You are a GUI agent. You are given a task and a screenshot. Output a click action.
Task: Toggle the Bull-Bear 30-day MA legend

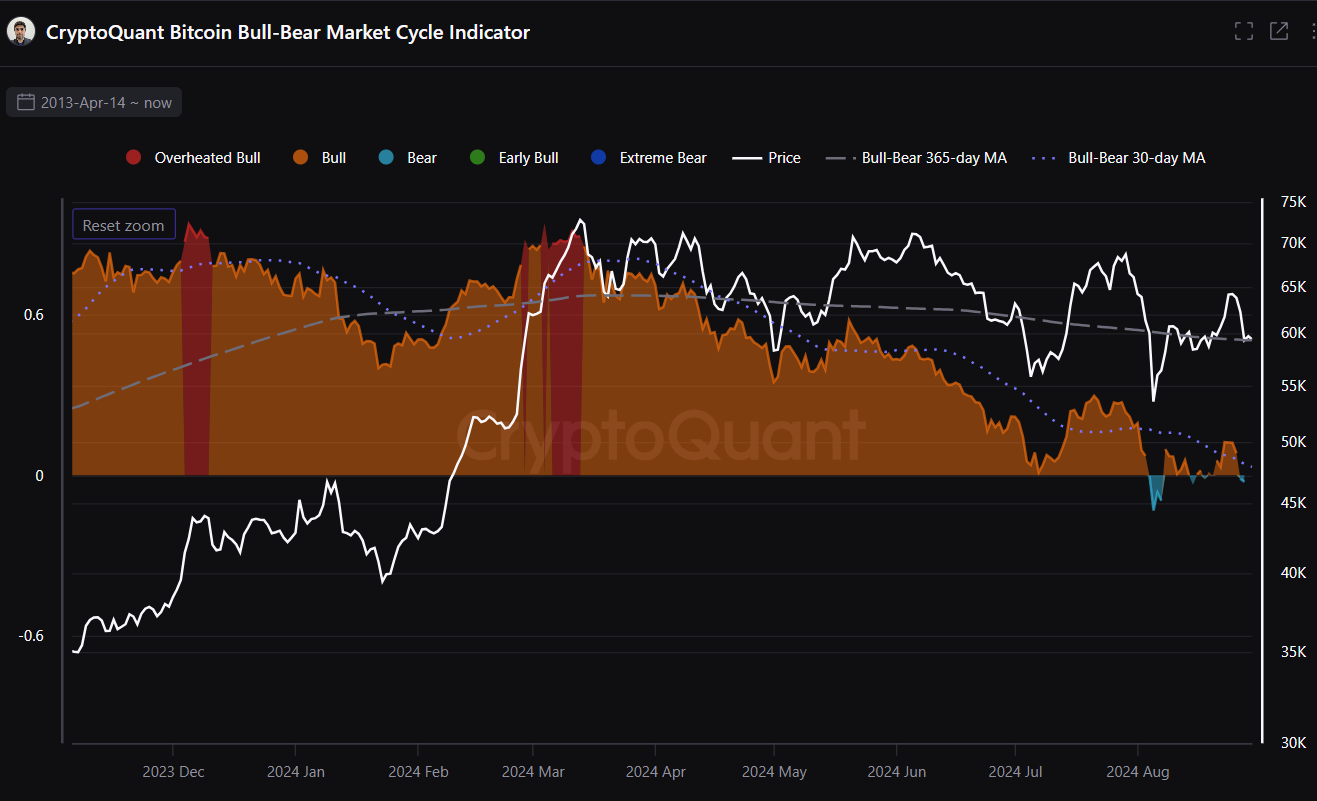point(1119,158)
